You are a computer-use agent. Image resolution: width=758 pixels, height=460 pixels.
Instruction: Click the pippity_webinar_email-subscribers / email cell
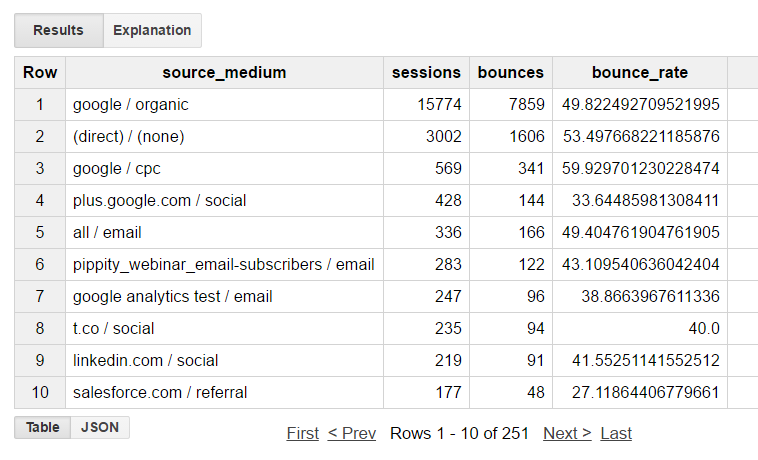point(224,264)
